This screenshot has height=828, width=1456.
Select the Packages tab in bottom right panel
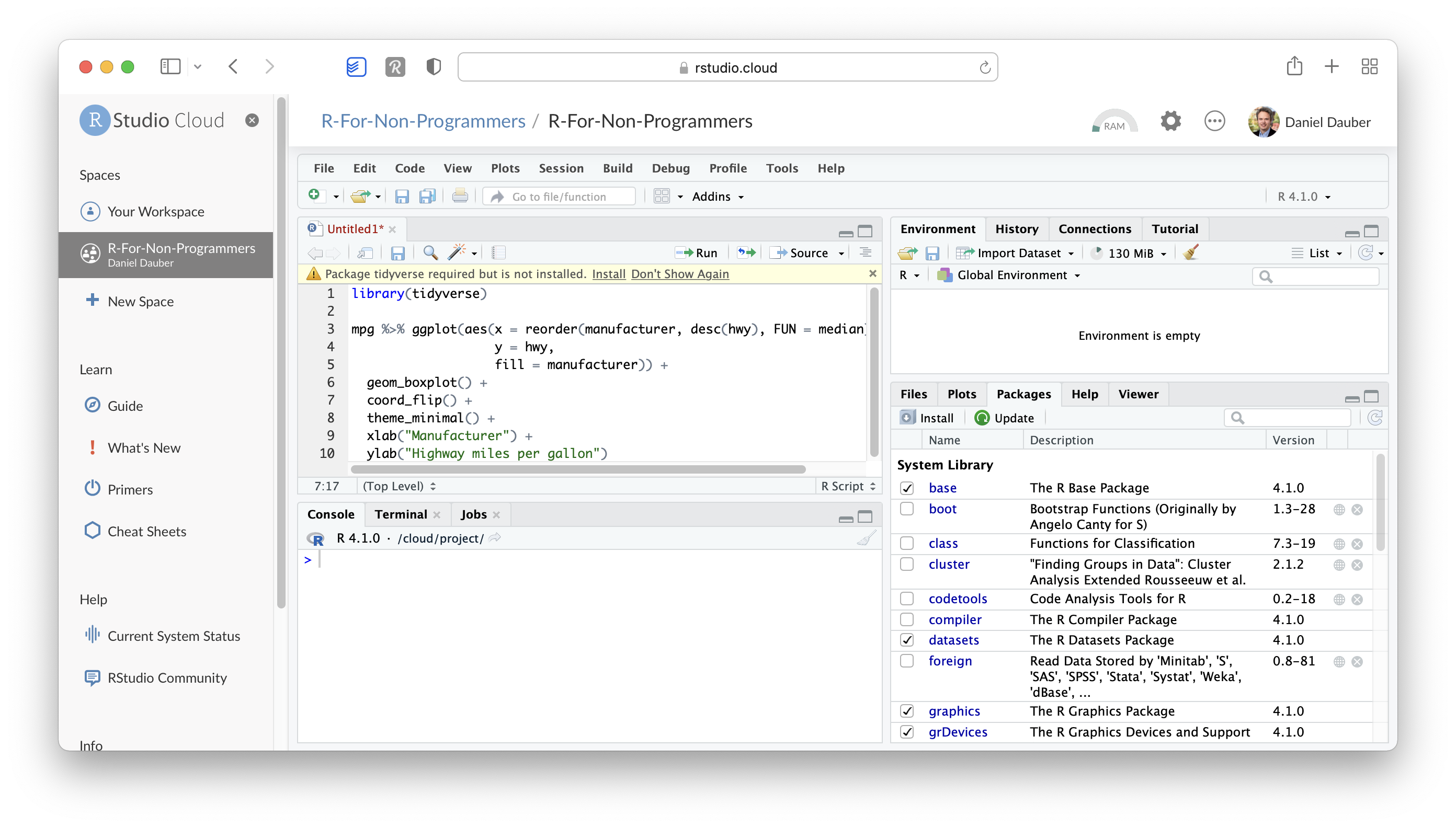[1023, 393]
